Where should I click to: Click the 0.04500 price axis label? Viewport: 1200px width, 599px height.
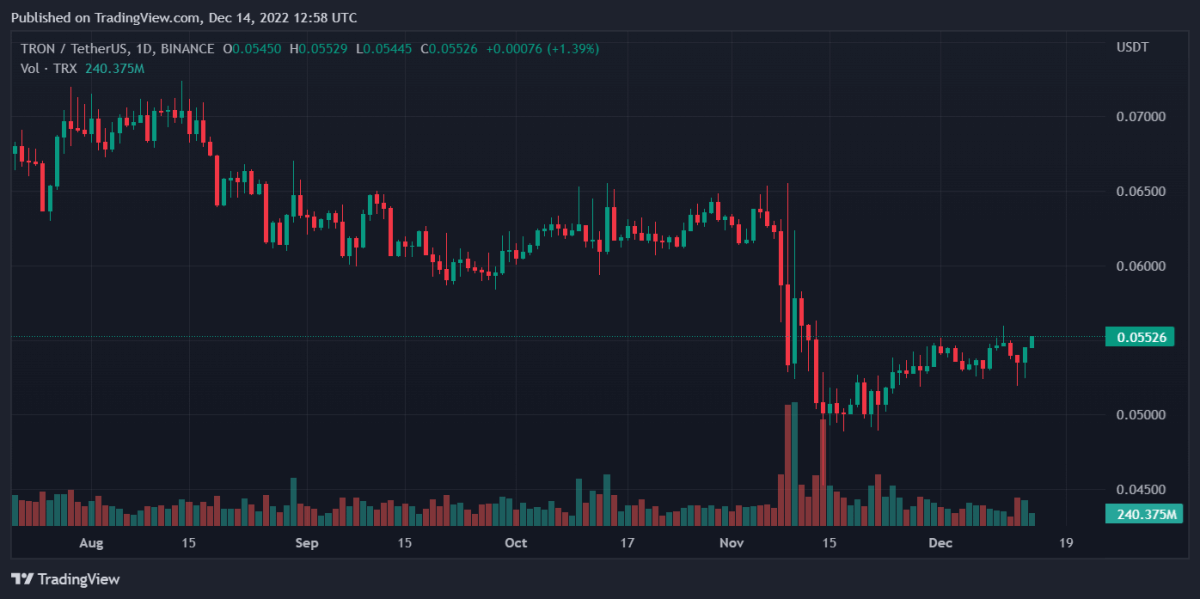pos(1139,490)
